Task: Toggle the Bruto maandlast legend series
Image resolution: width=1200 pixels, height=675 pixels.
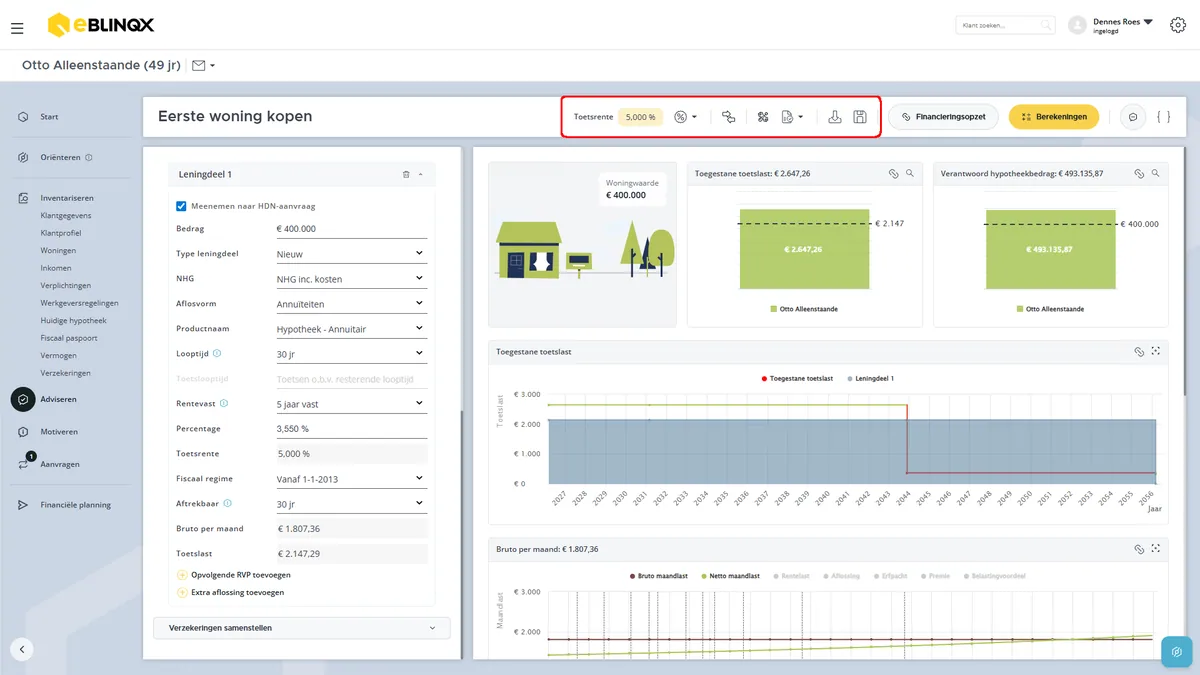Action: (x=660, y=576)
